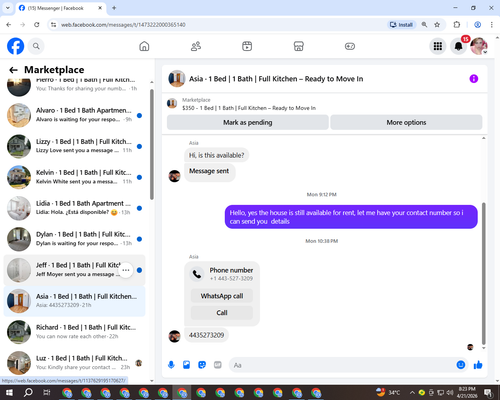The height and width of the screenshot is (400, 500).
Task: Send a thumbs up like
Action: coord(478,365)
